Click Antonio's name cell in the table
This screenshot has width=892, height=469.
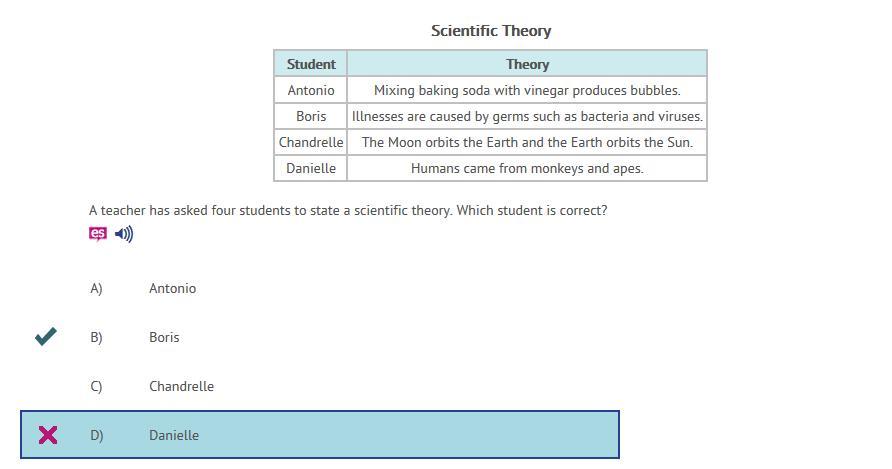coord(311,90)
